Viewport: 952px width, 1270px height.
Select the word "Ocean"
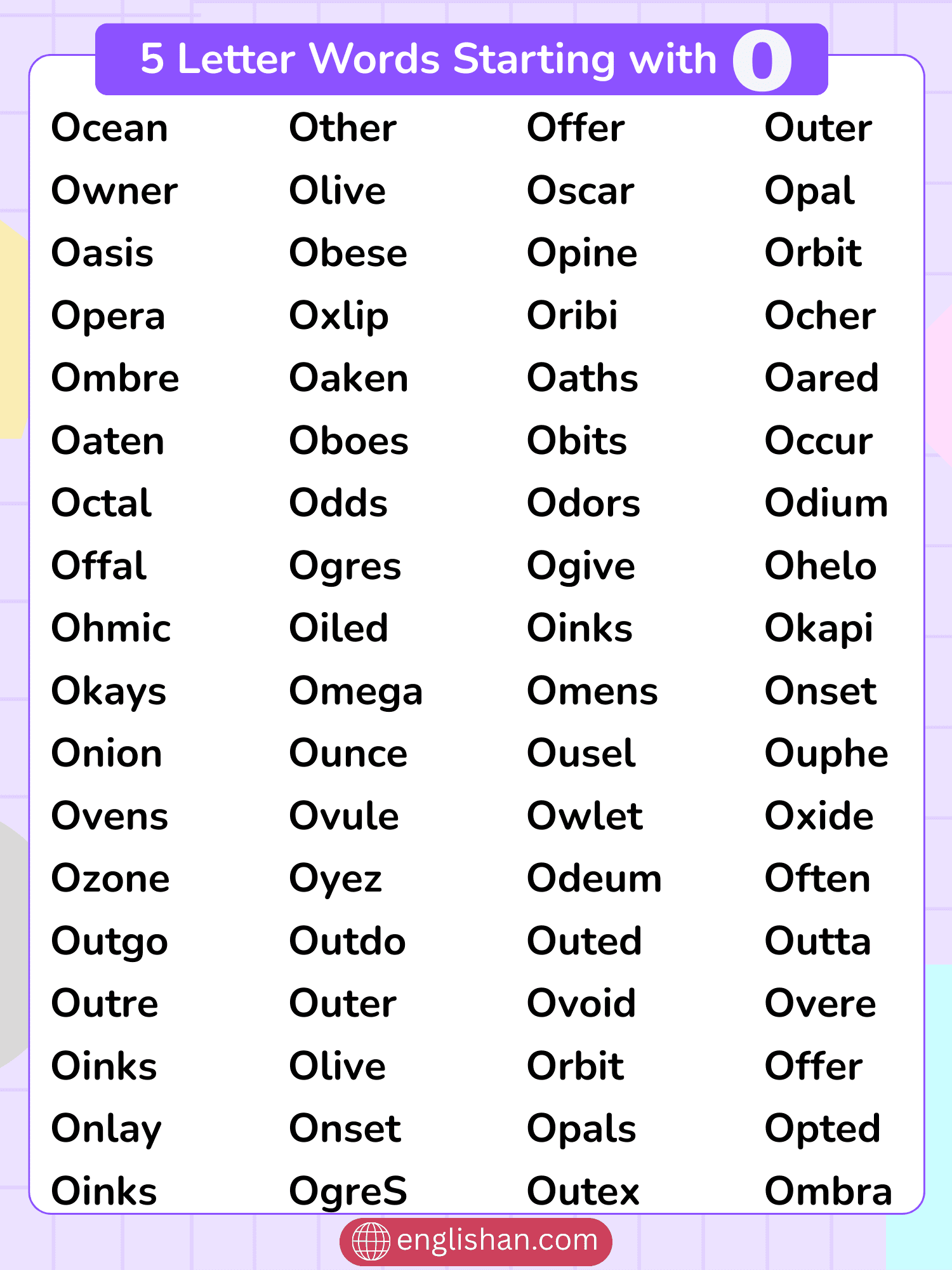110,128
